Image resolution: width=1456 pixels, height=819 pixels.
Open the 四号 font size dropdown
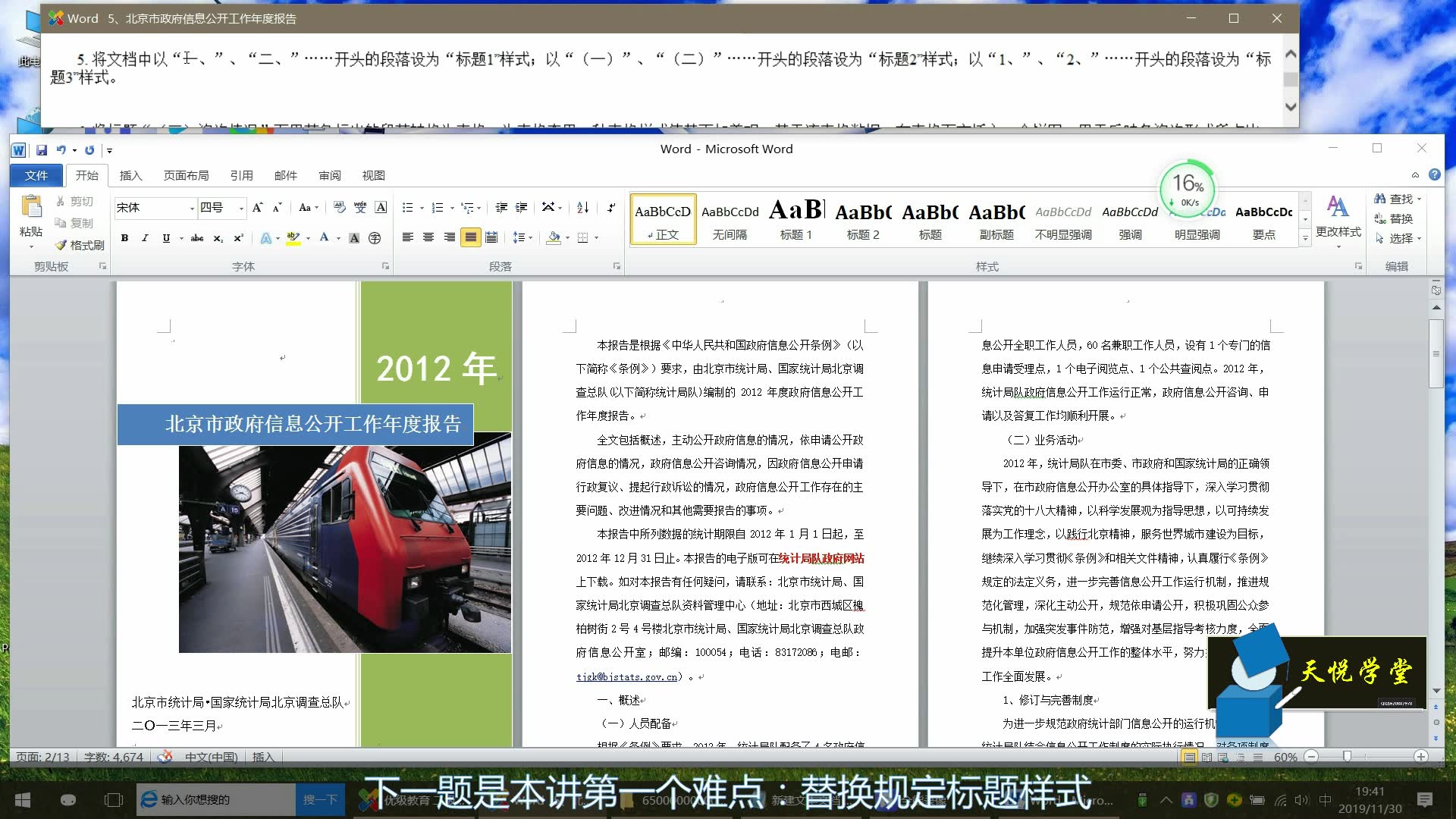pos(241,208)
